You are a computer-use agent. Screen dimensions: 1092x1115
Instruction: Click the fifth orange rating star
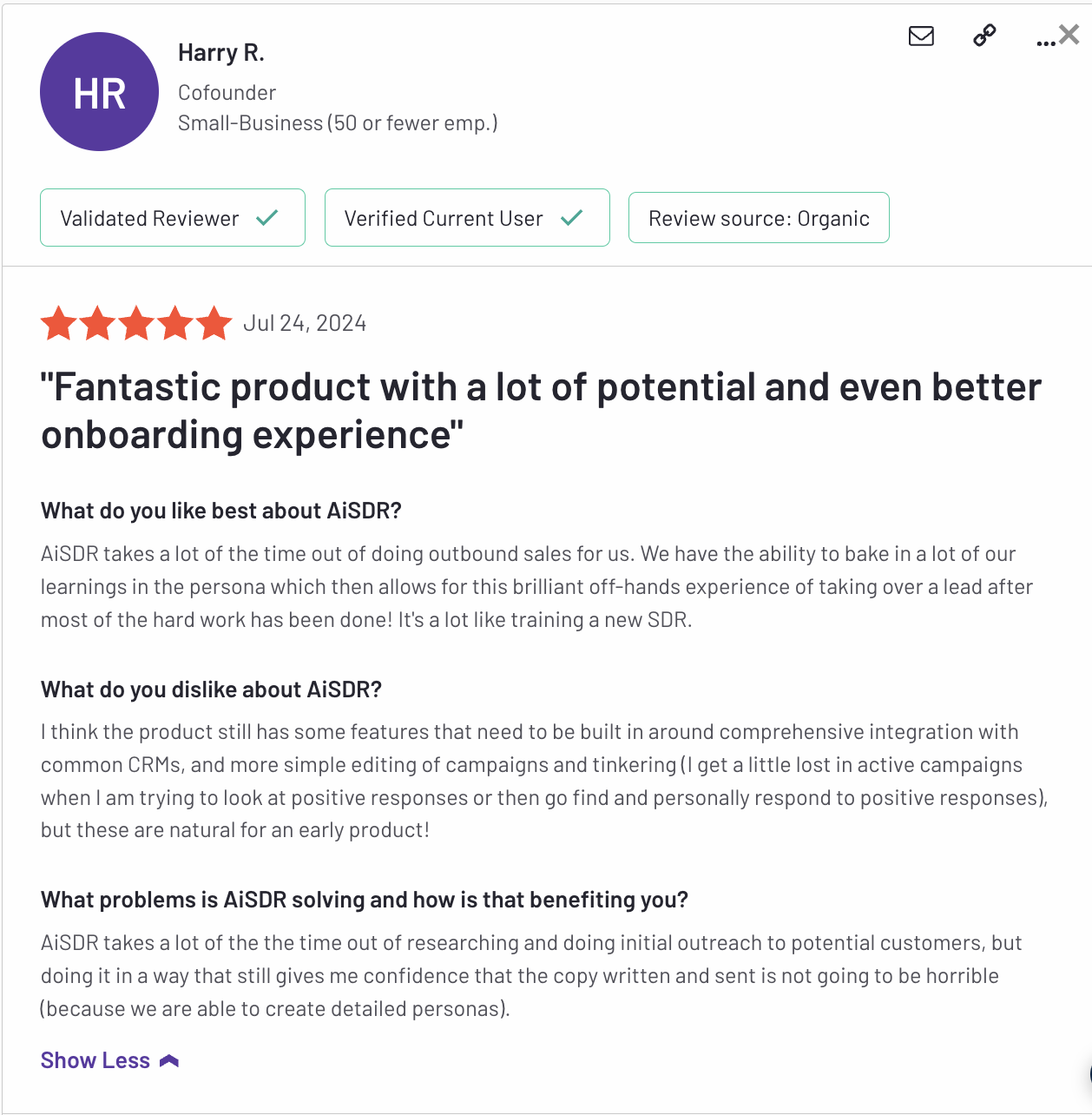pos(214,323)
